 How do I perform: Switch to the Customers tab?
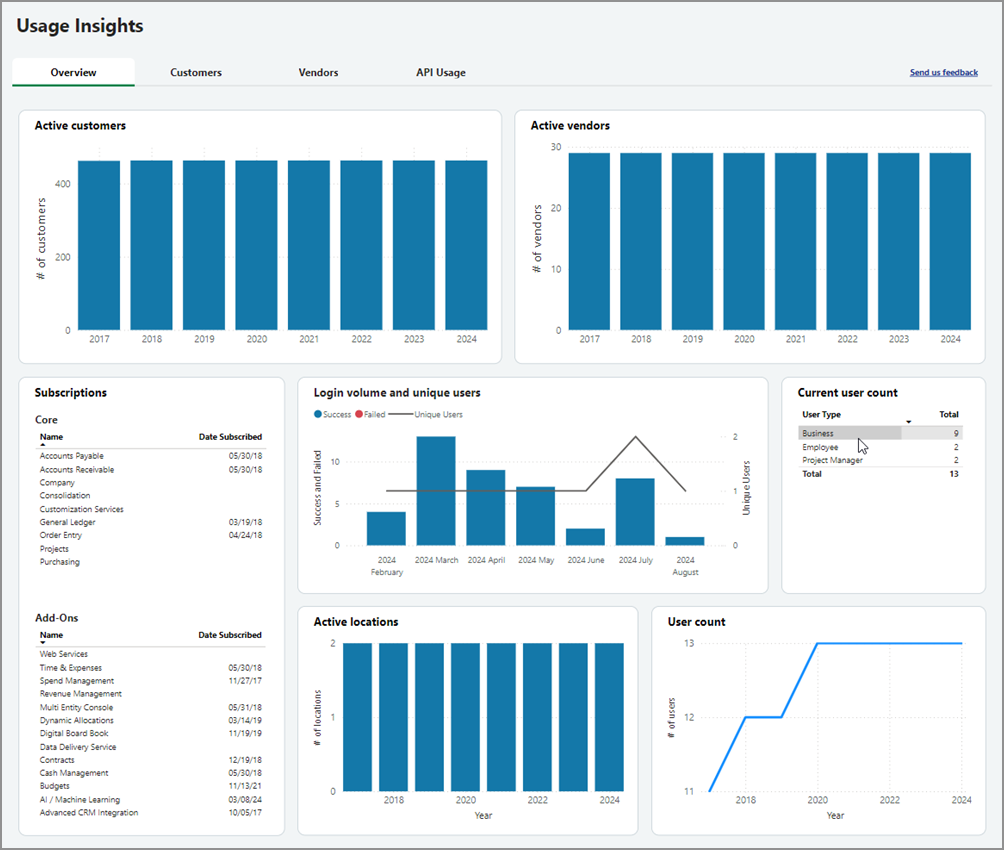[x=196, y=73]
